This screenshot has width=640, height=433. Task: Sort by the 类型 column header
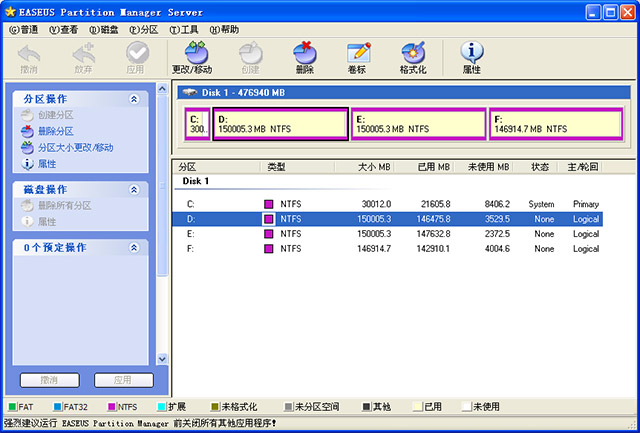[298, 167]
